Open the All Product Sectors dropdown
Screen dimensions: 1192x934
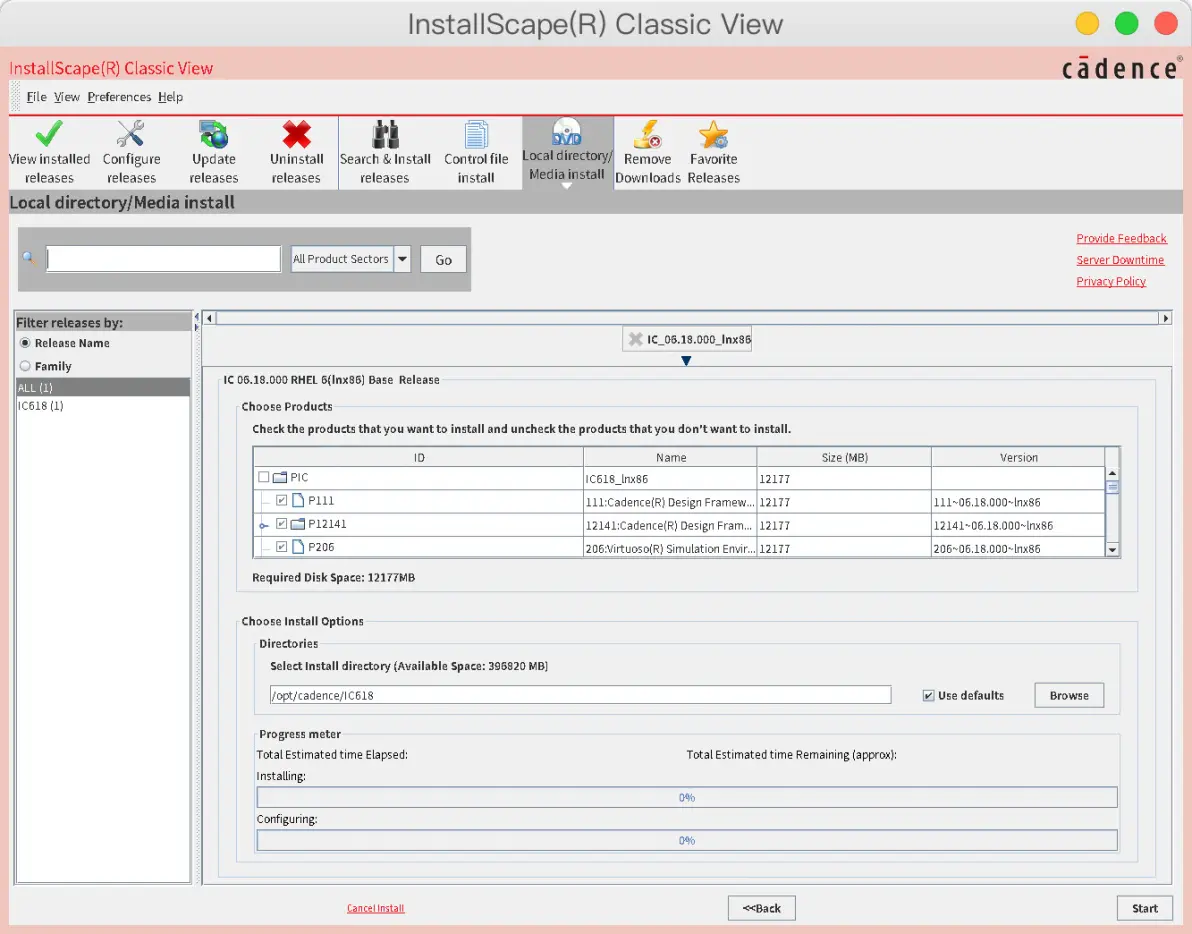click(403, 259)
